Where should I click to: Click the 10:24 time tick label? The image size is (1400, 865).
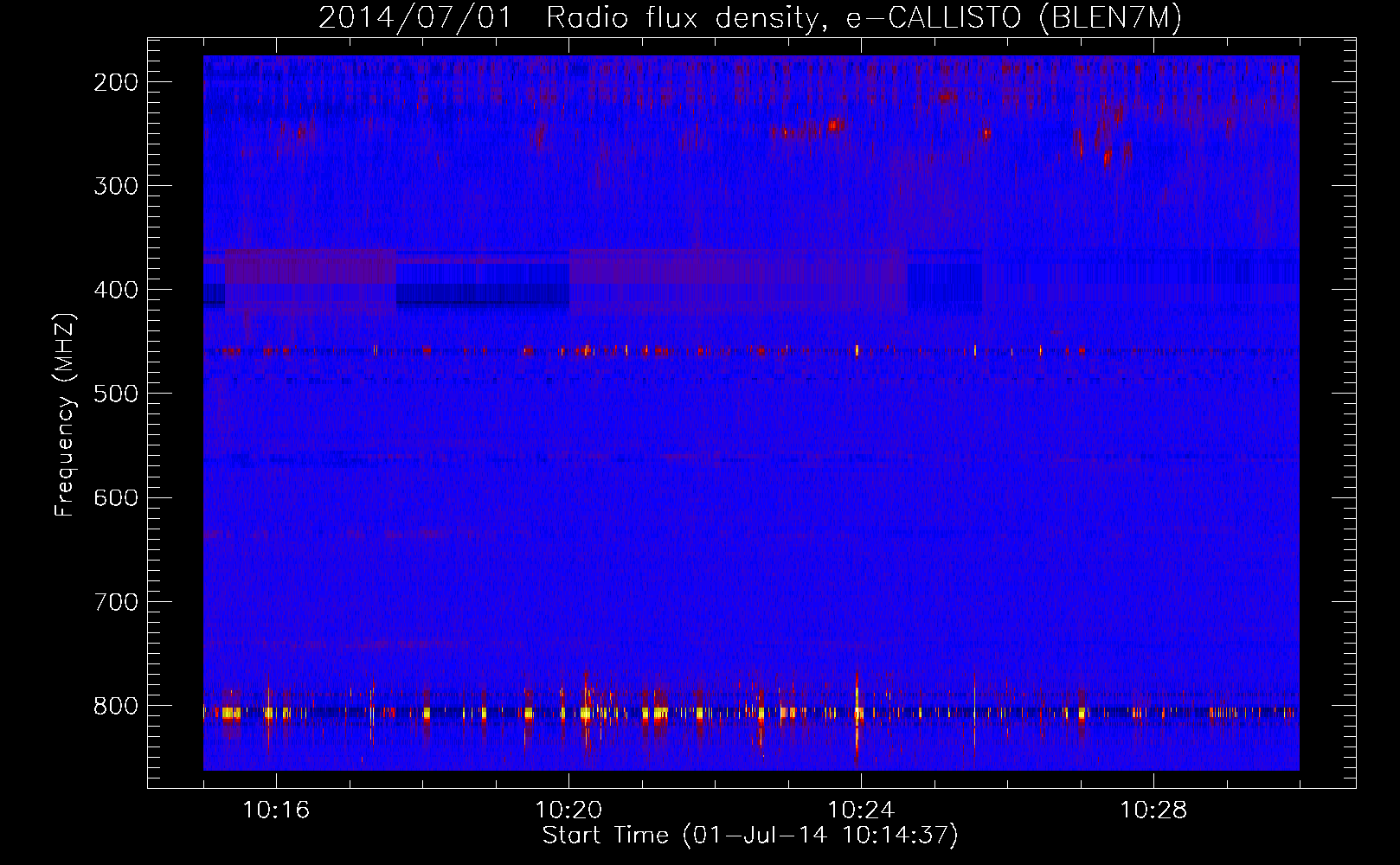[861, 810]
